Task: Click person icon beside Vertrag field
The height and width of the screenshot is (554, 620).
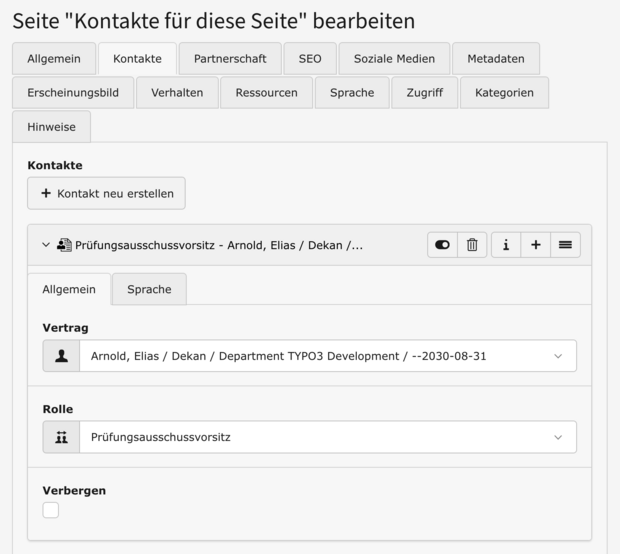Action: (61, 356)
